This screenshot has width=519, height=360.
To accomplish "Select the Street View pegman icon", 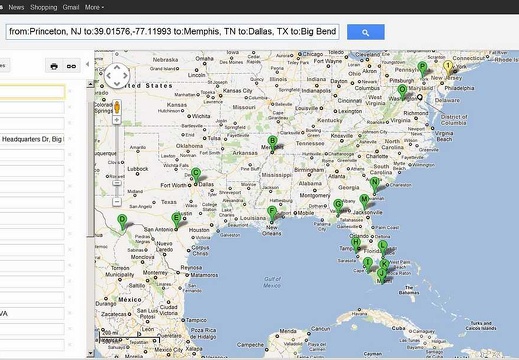I will point(117,107).
